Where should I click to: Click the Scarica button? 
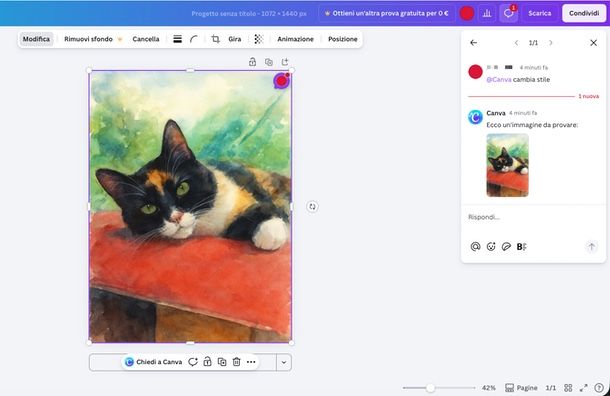tap(540, 13)
